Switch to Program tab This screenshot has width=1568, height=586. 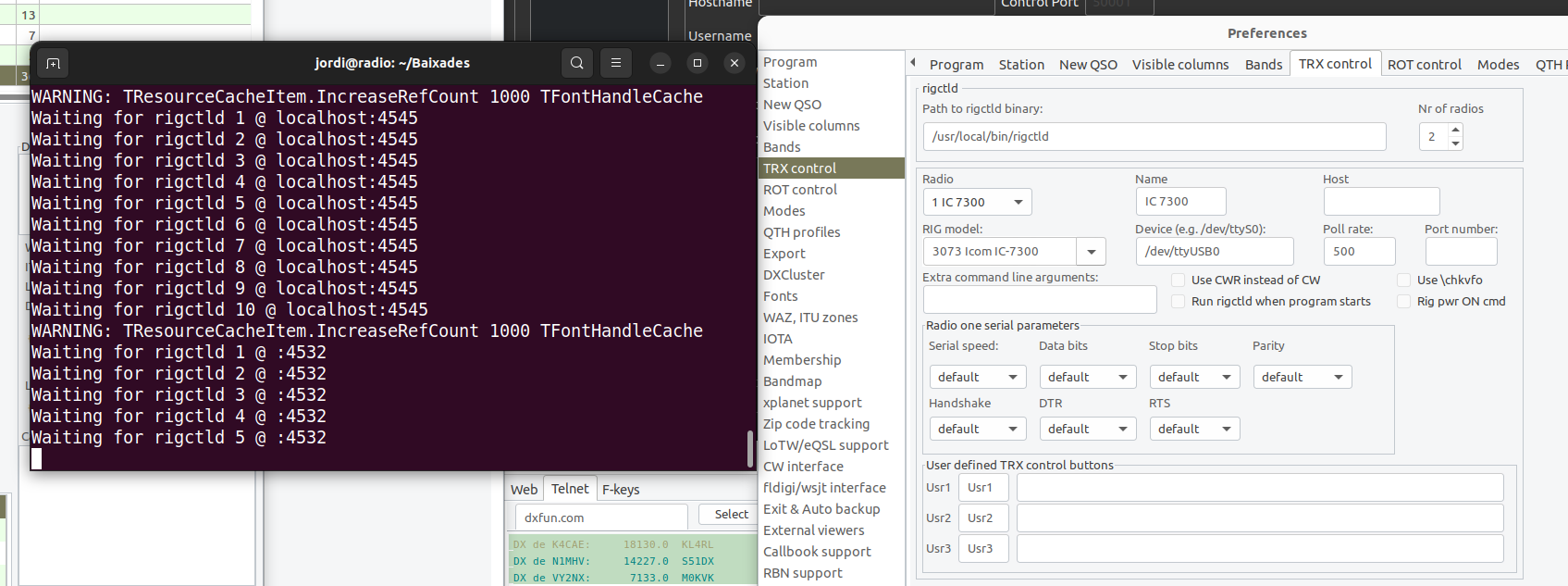(x=956, y=65)
